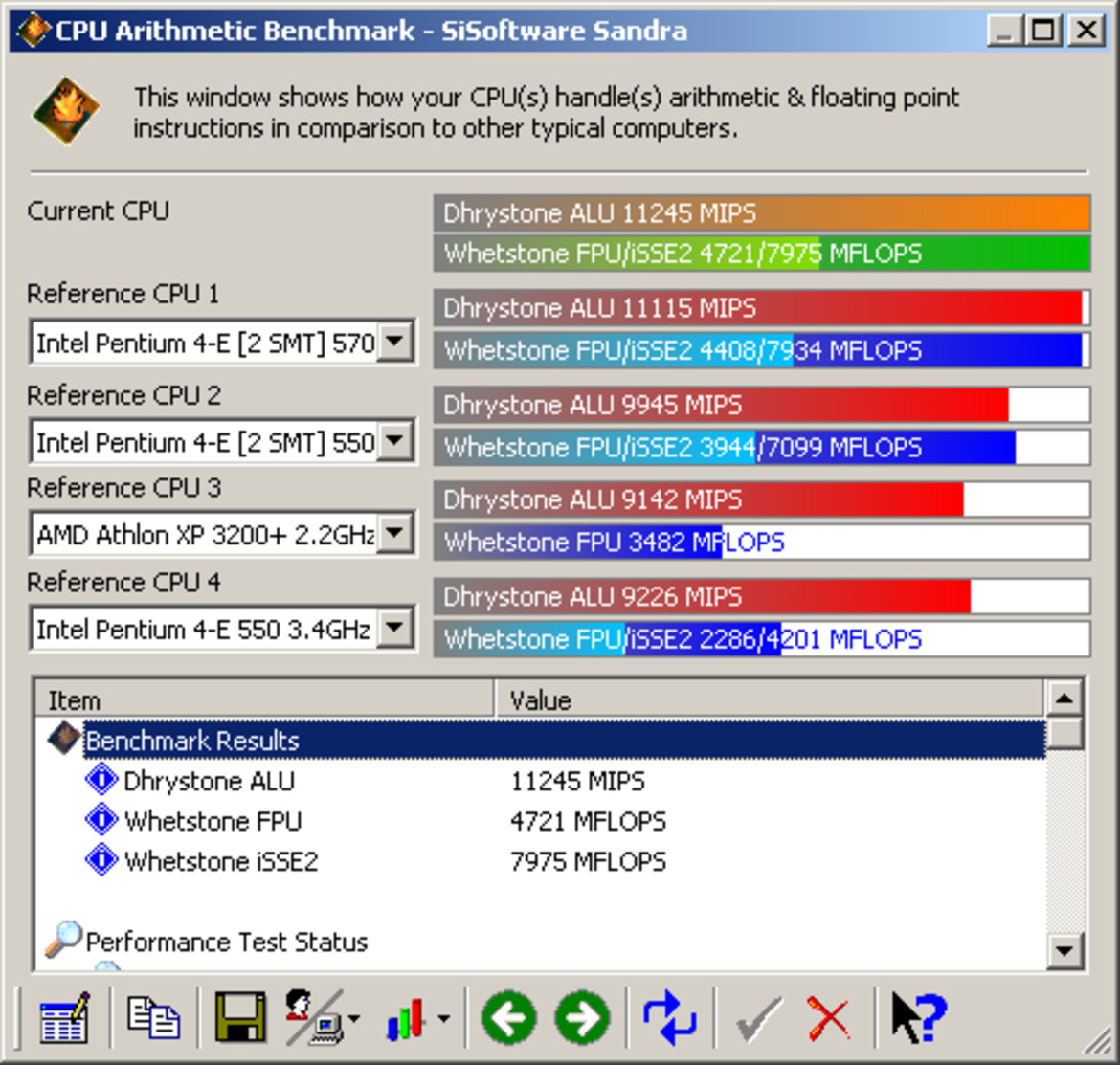Viewport: 1120px width, 1065px height.
Task: Minimize the Sandra benchmark window
Action: click(x=1004, y=31)
